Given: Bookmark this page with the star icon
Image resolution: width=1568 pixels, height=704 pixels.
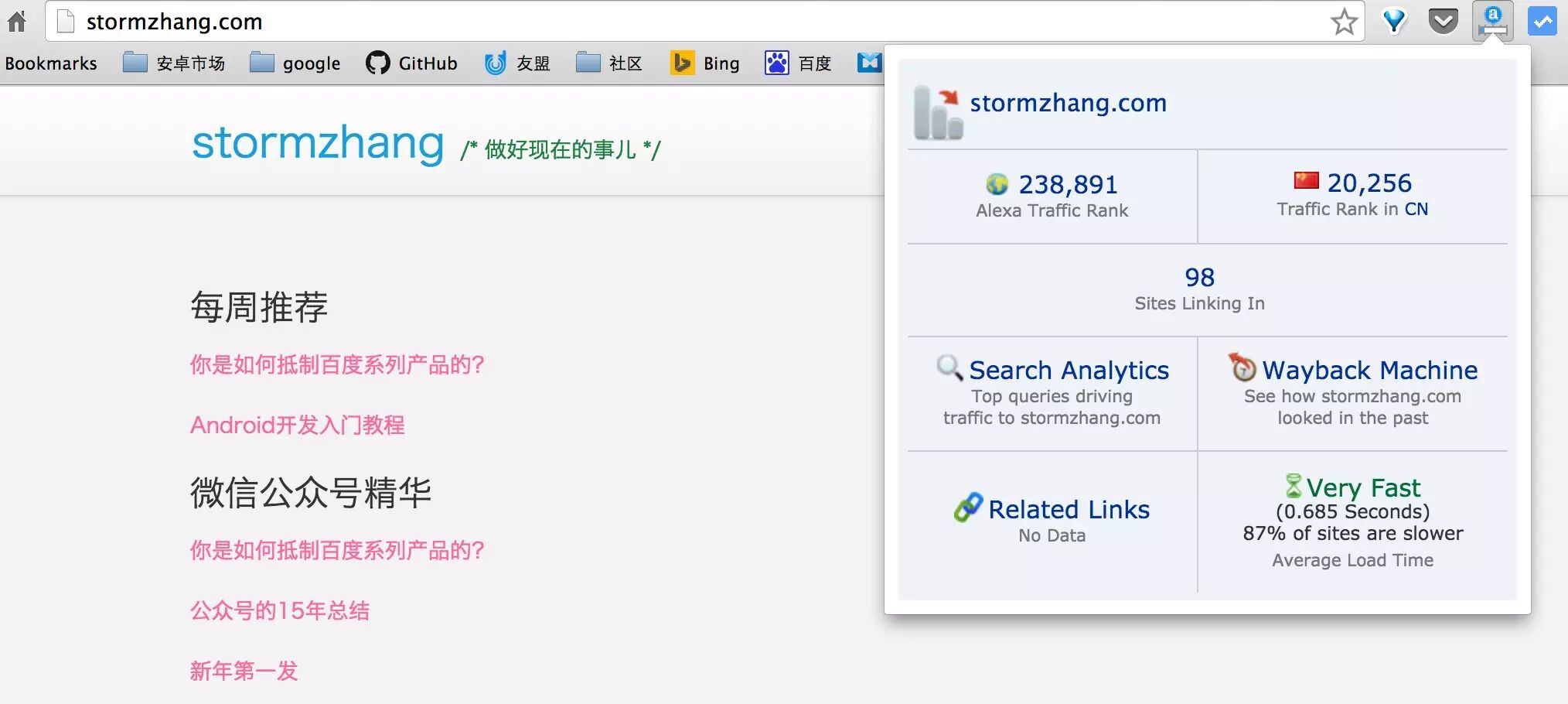Looking at the screenshot, I should pos(1344,22).
